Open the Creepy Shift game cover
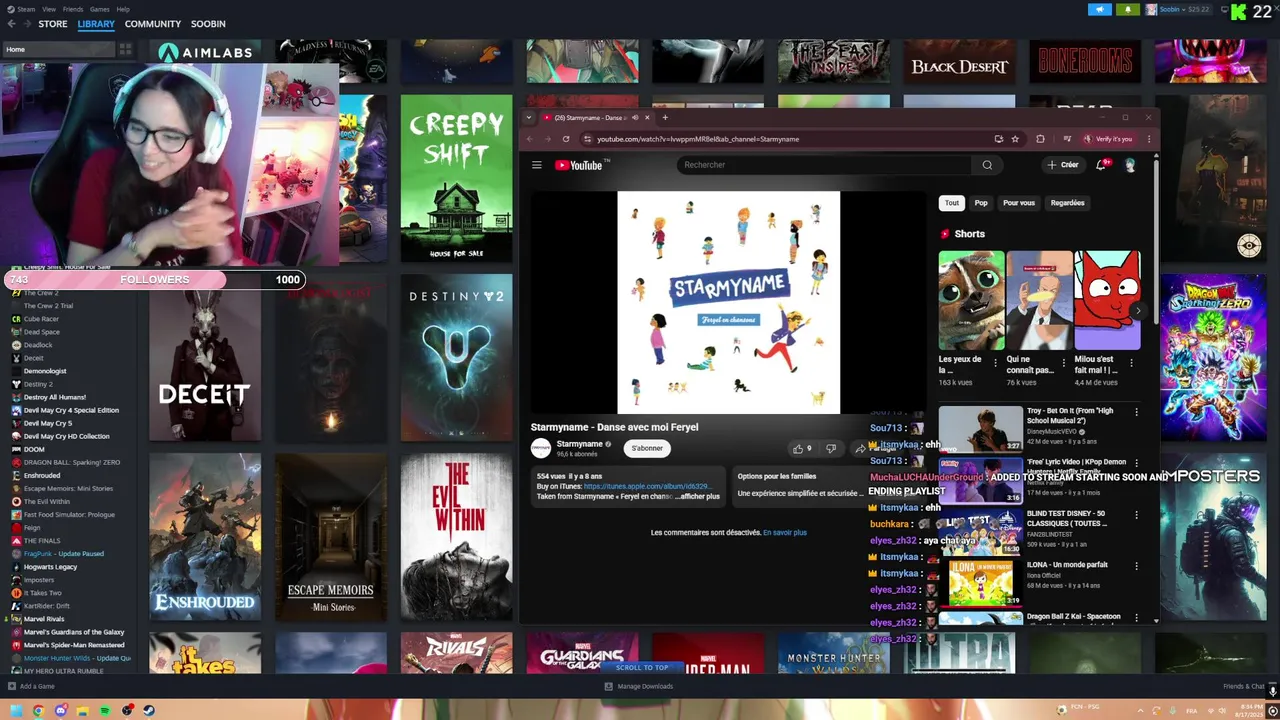Screen dimensions: 1280x720 pyautogui.click(x=456, y=178)
